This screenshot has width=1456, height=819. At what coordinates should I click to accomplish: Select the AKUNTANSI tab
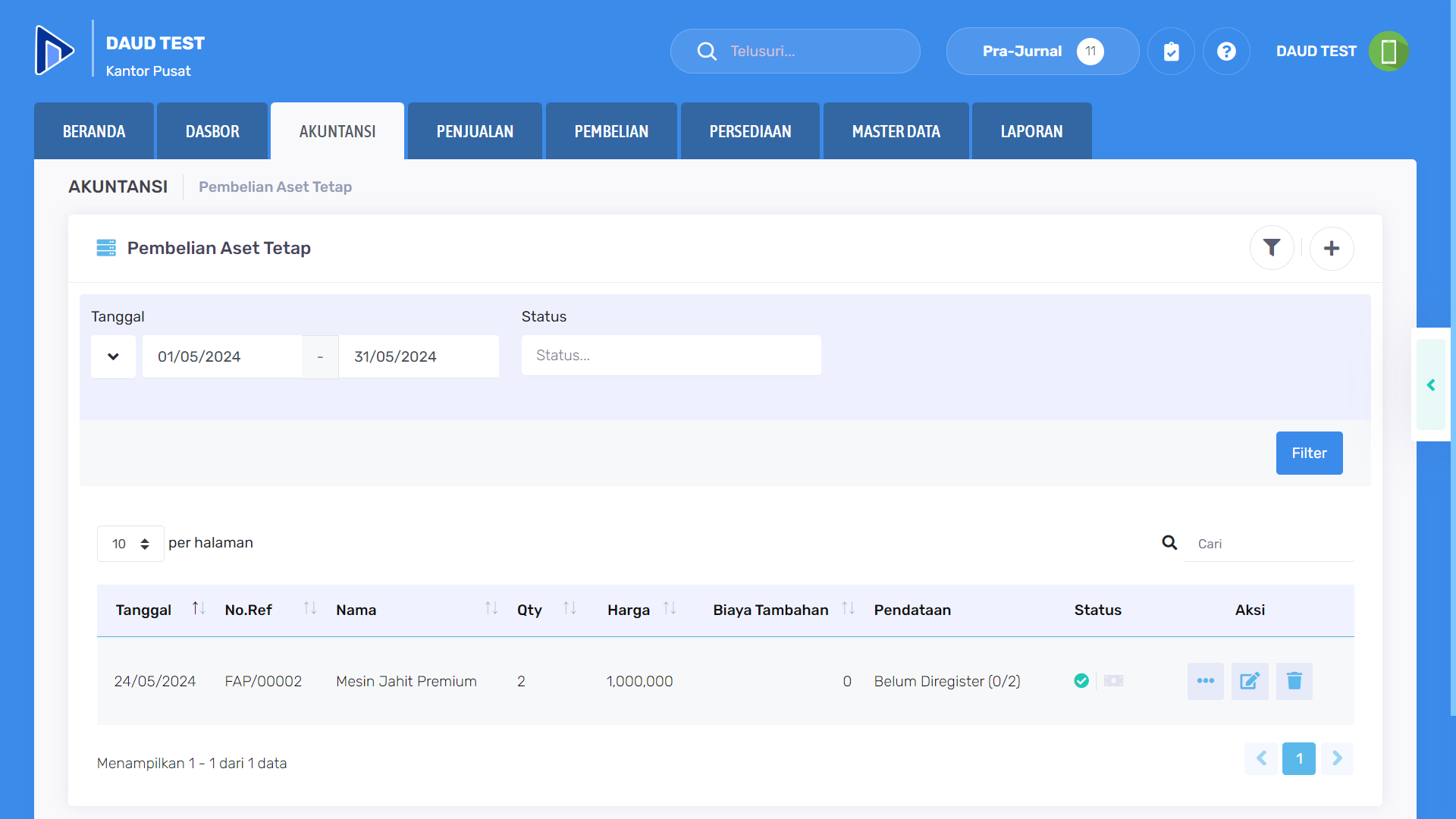click(x=337, y=131)
